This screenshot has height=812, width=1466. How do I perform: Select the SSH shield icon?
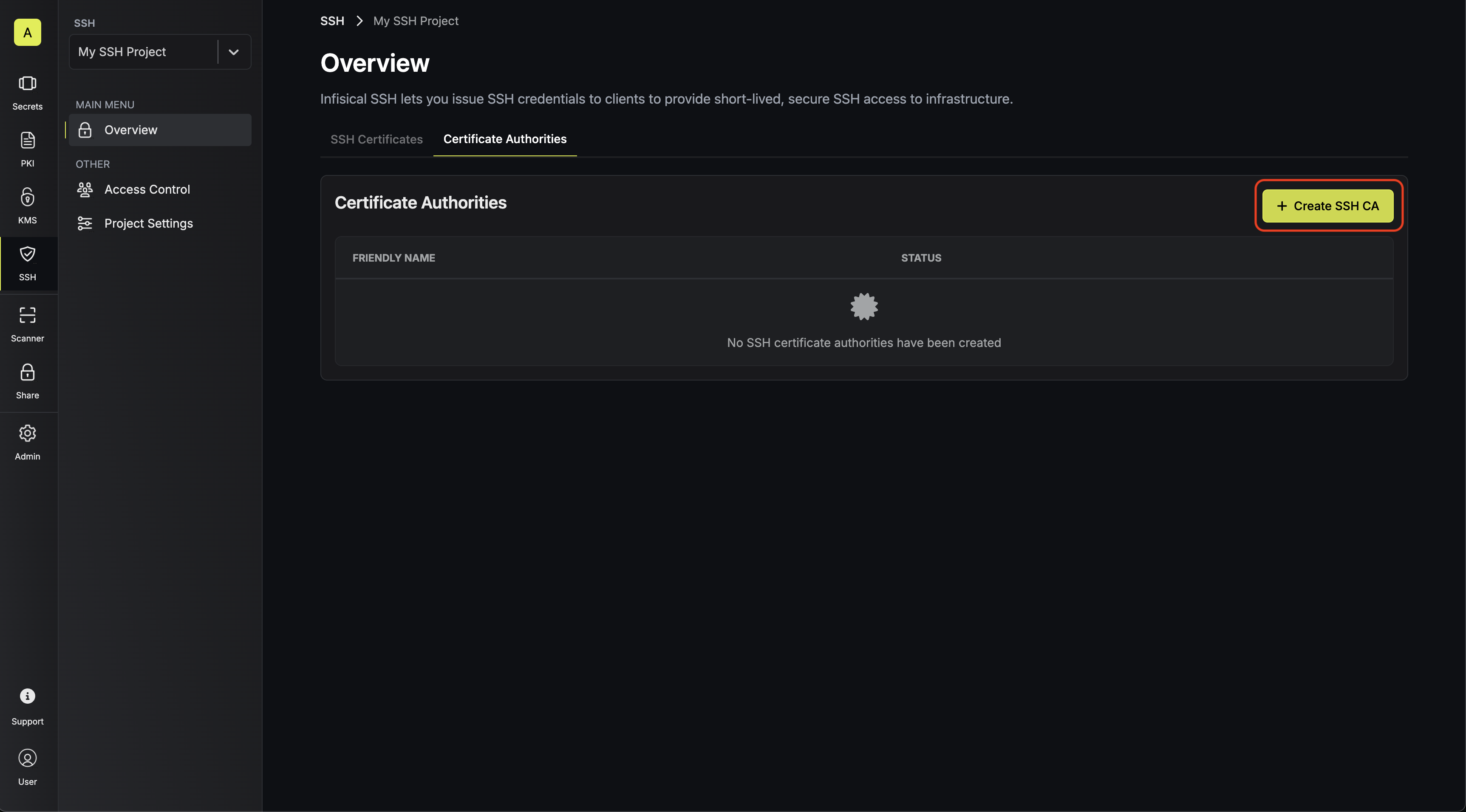point(27,254)
